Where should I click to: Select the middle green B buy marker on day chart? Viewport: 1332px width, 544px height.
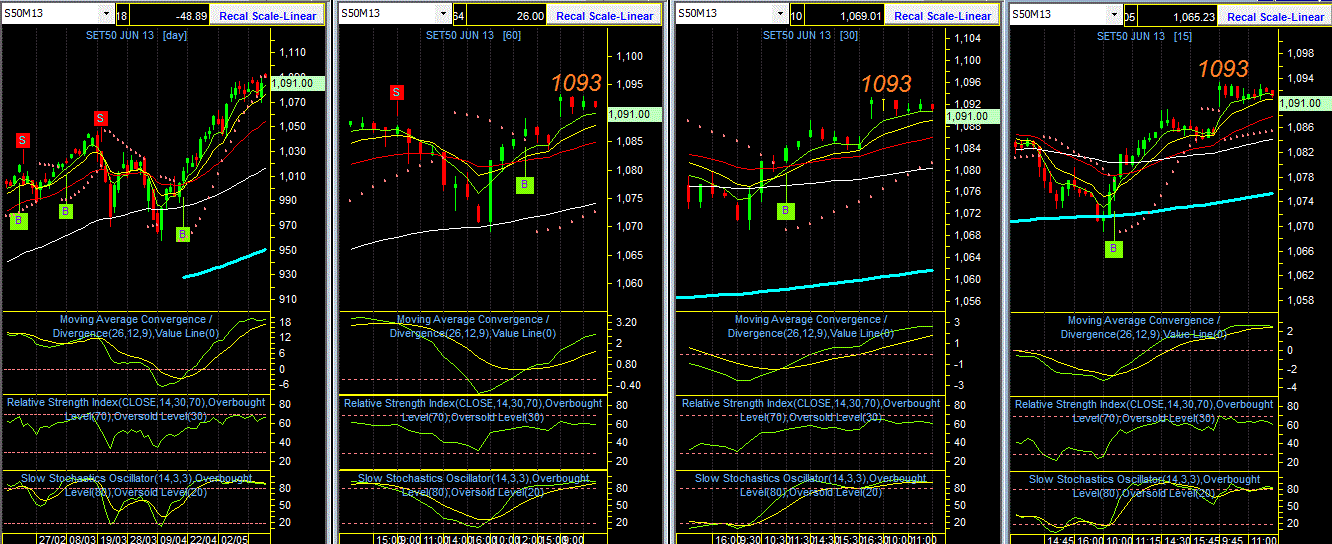pyautogui.click(x=65, y=211)
